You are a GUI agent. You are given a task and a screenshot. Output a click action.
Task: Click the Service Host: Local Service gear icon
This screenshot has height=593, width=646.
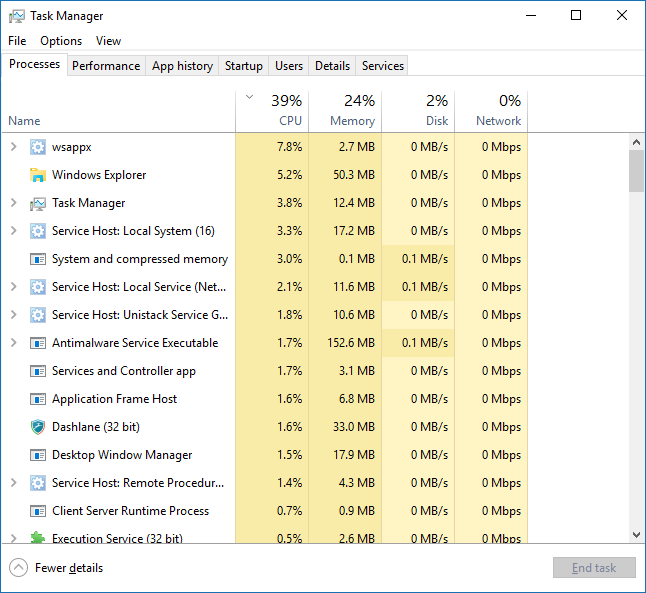point(37,287)
